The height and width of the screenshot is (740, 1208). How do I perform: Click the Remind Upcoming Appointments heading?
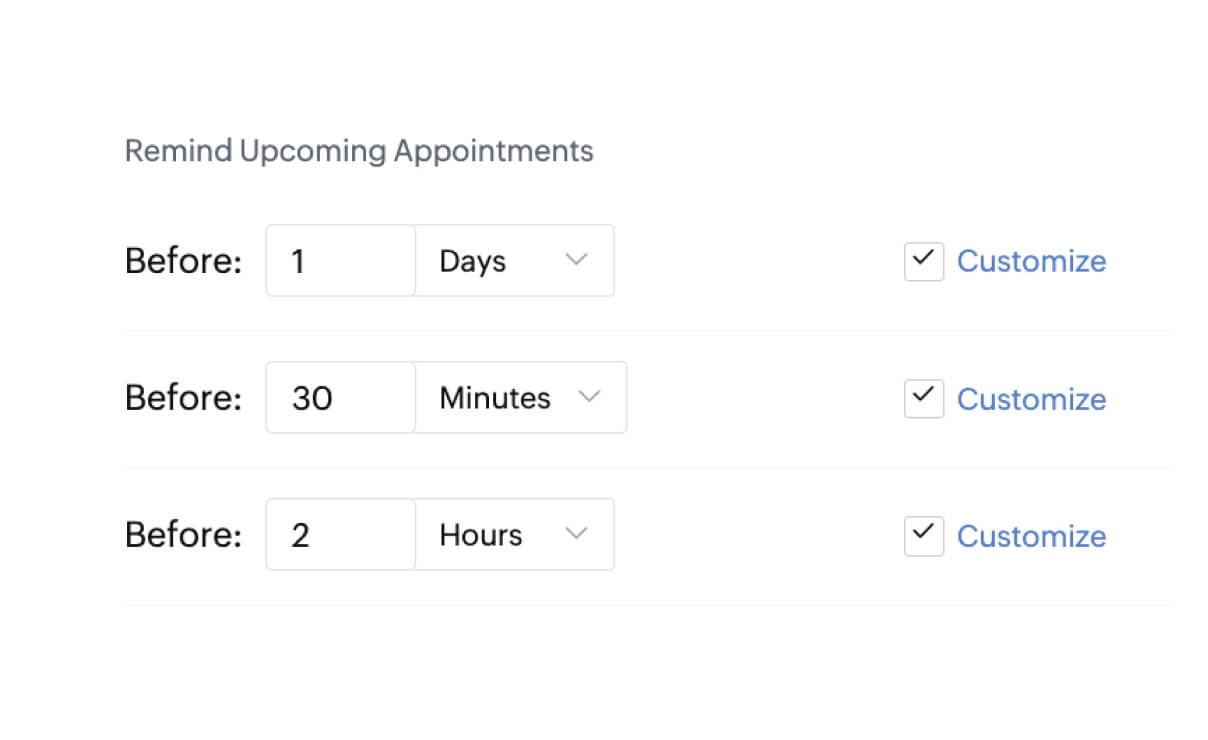point(359,150)
